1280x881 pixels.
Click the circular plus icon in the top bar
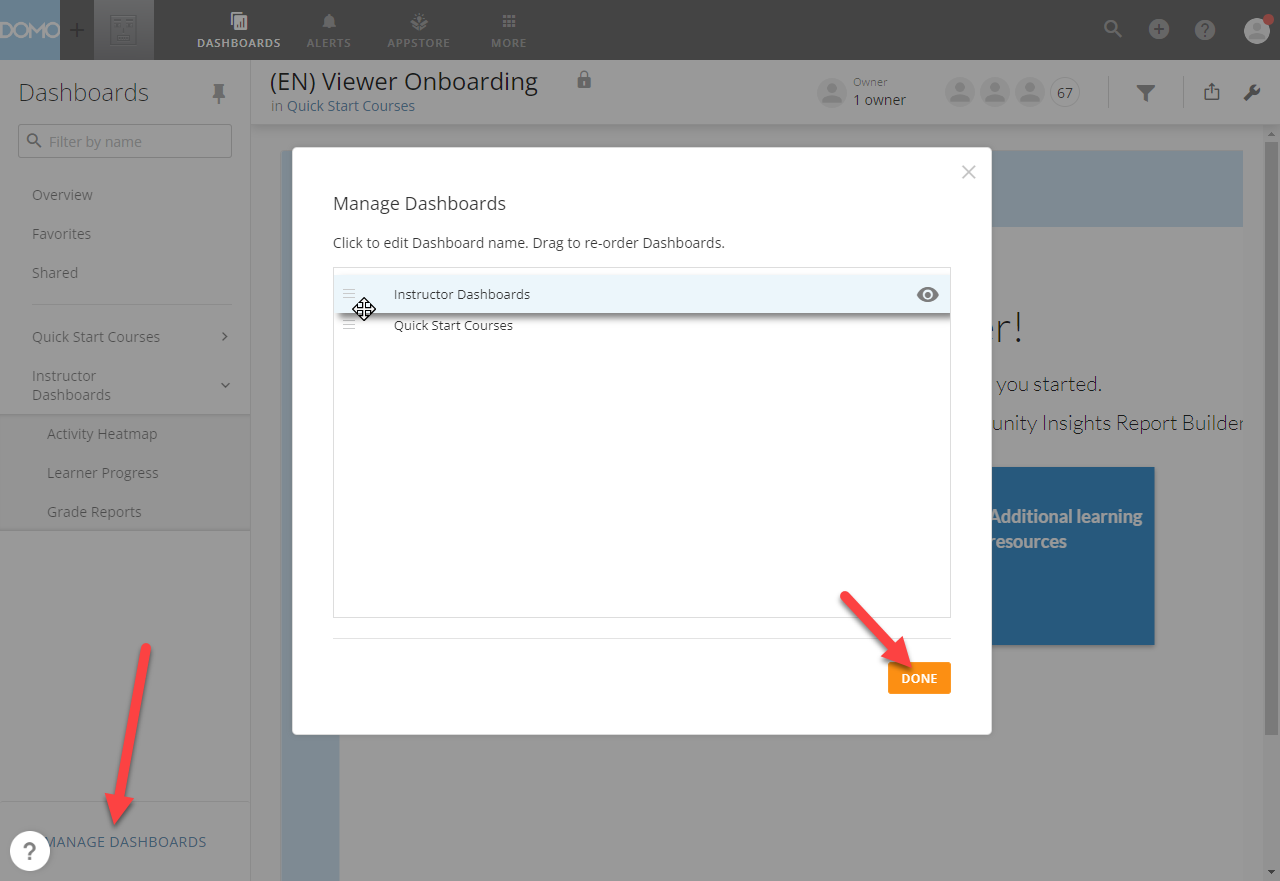(1158, 29)
